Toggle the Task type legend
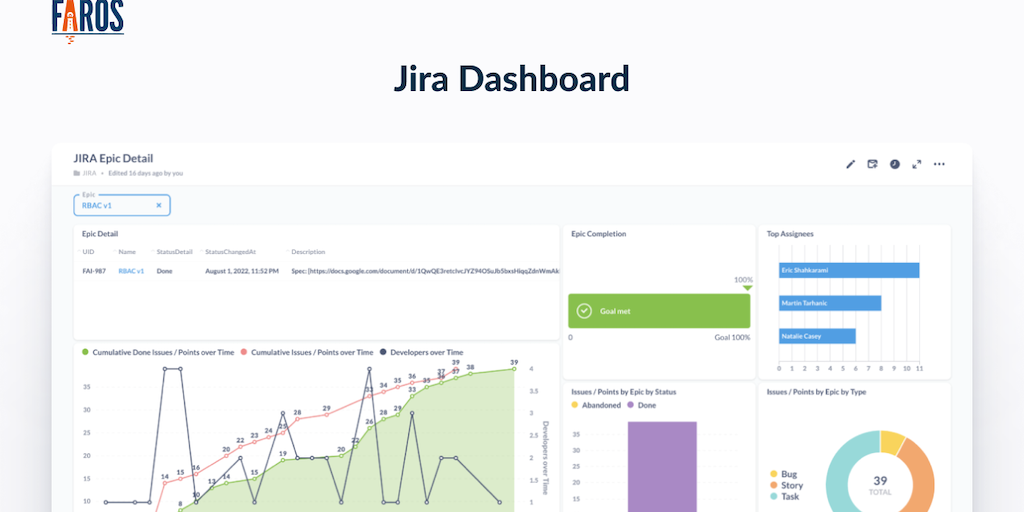Viewport: 1024px width, 512px height. pyautogui.click(x=784, y=496)
